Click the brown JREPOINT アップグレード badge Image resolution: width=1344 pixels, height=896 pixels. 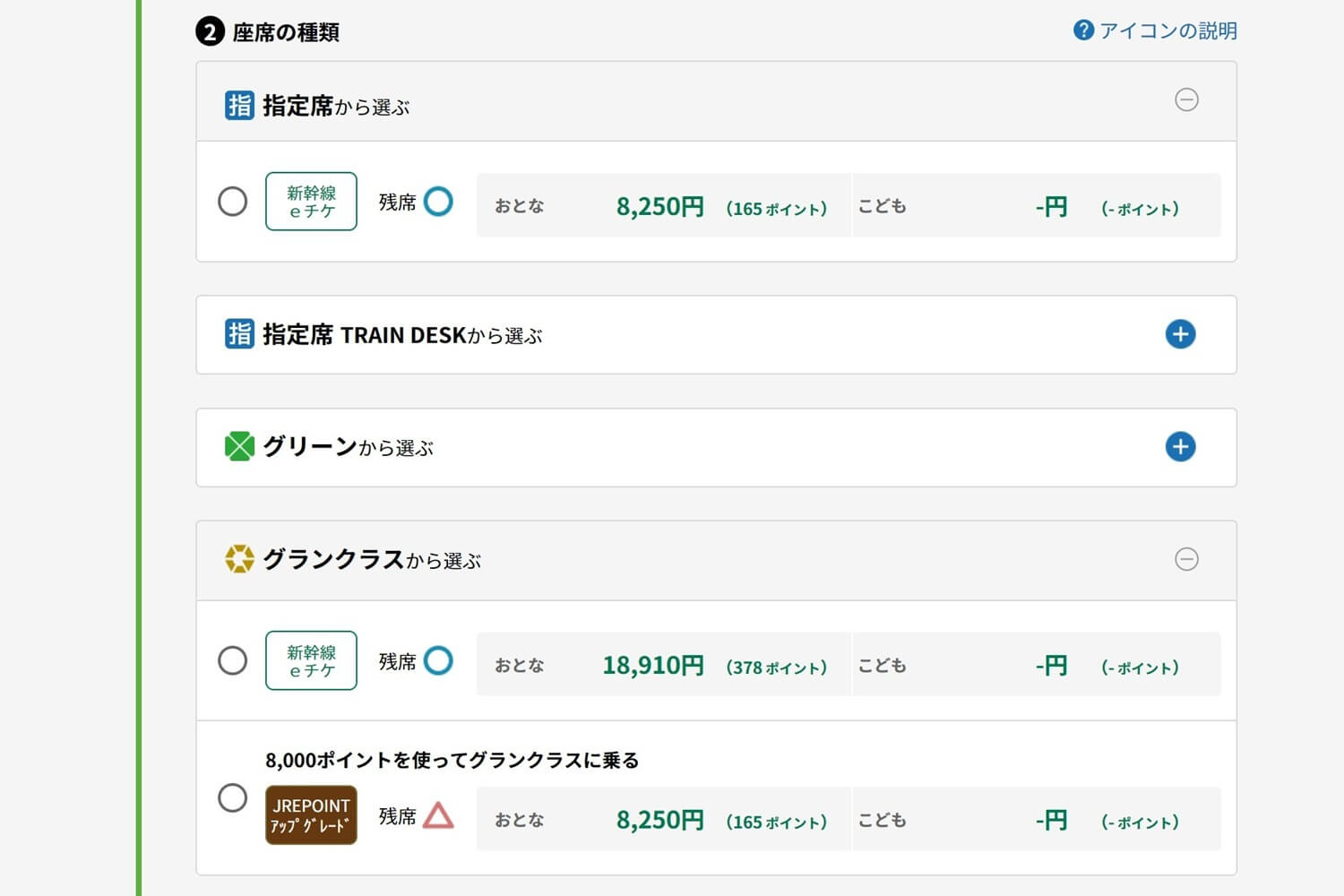coord(311,815)
